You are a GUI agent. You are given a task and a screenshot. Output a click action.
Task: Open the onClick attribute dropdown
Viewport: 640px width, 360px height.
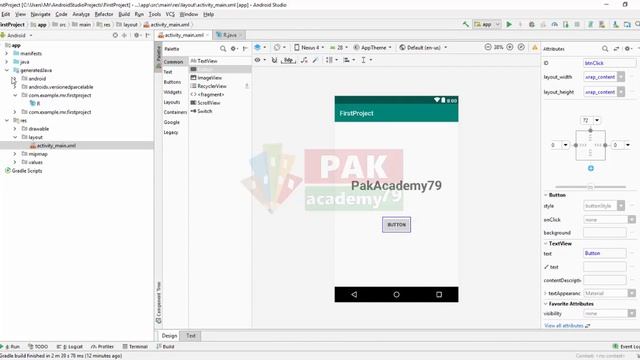pos(632,220)
